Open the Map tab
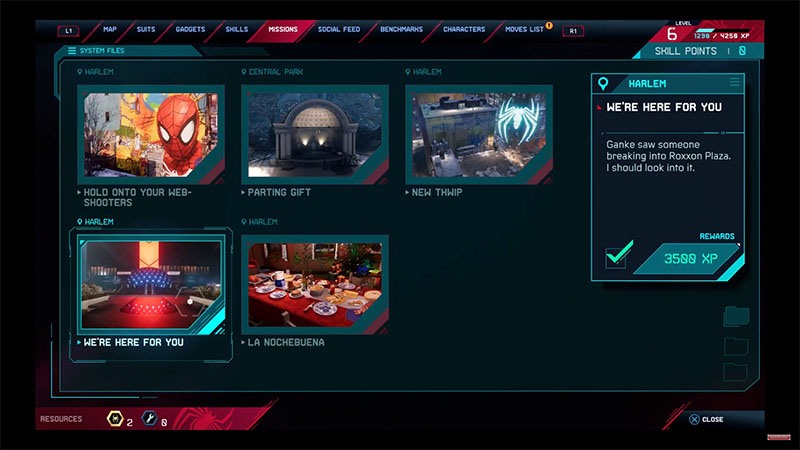The height and width of the screenshot is (450, 800). point(110,29)
